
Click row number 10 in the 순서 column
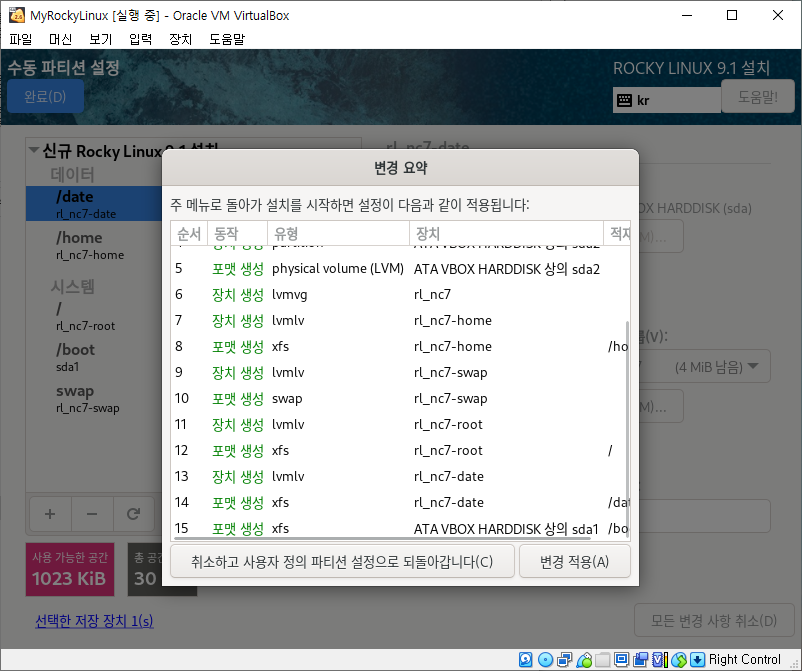(x=182, y=398)
